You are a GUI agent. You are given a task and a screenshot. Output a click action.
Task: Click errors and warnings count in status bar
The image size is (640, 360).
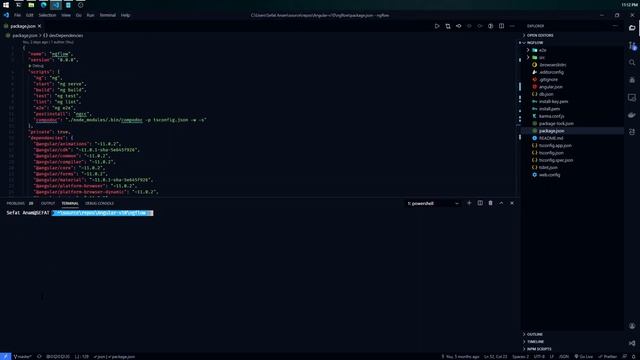pyautogui.click(x=58, y=356)
